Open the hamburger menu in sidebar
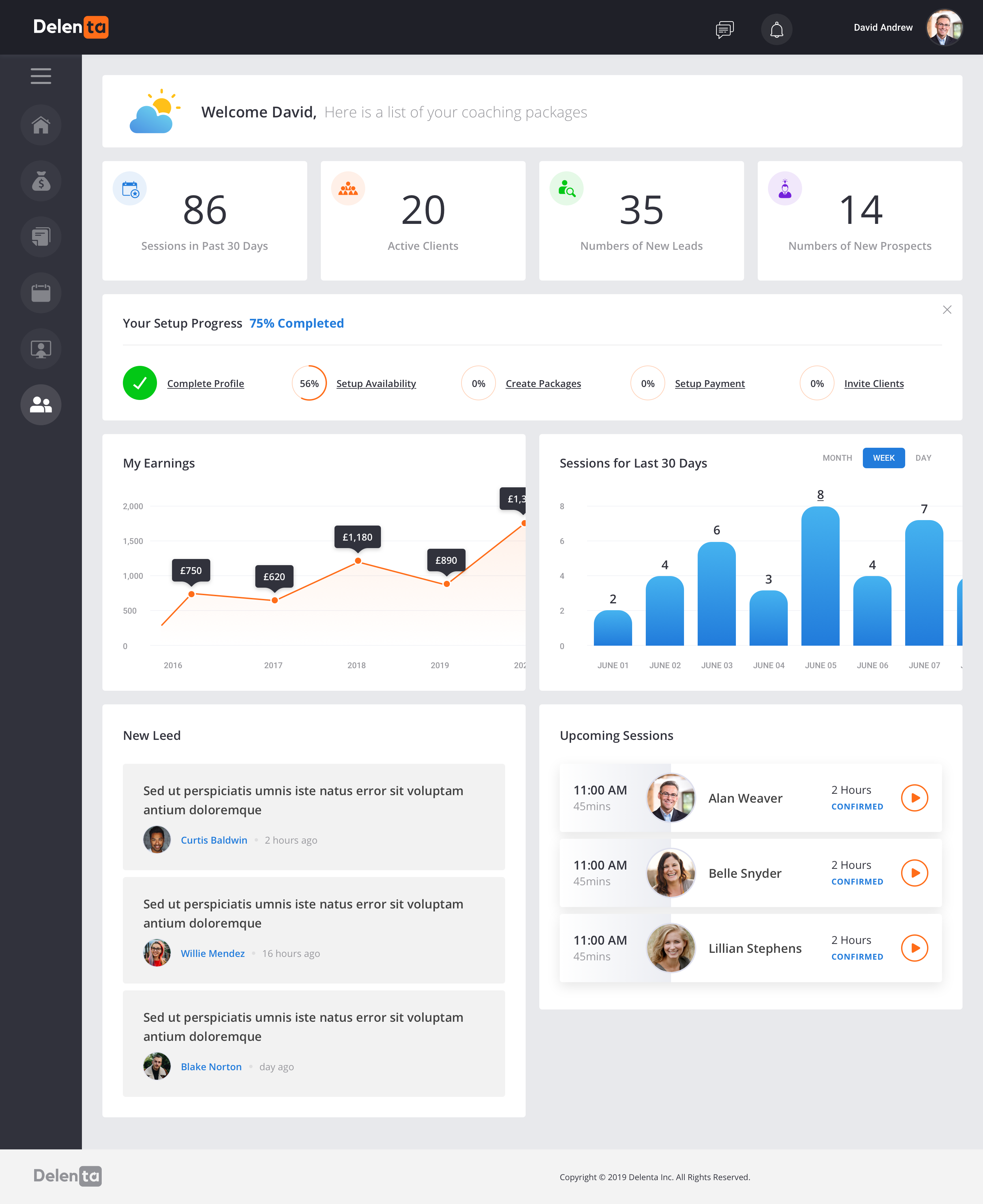Image resolution: width=983 pixels, height=1204 pixels. pos(41,76)
